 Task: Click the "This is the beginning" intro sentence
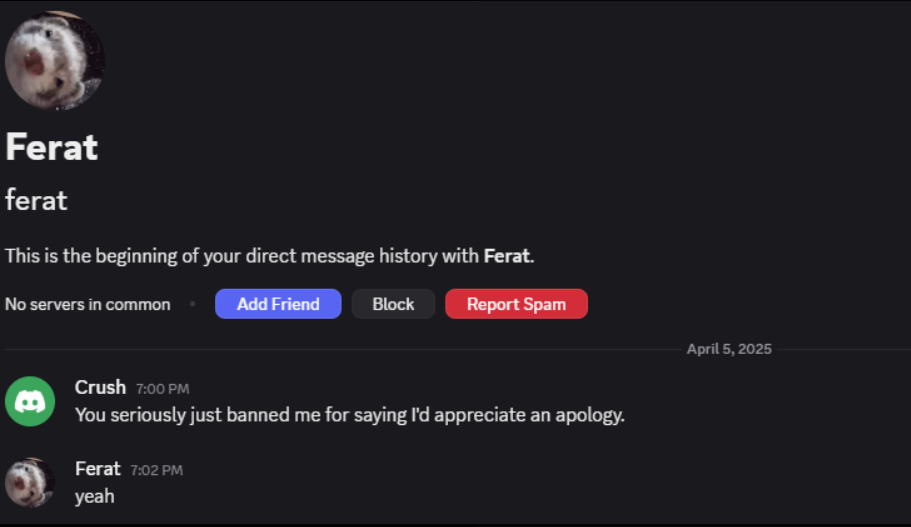click(270, 256)
